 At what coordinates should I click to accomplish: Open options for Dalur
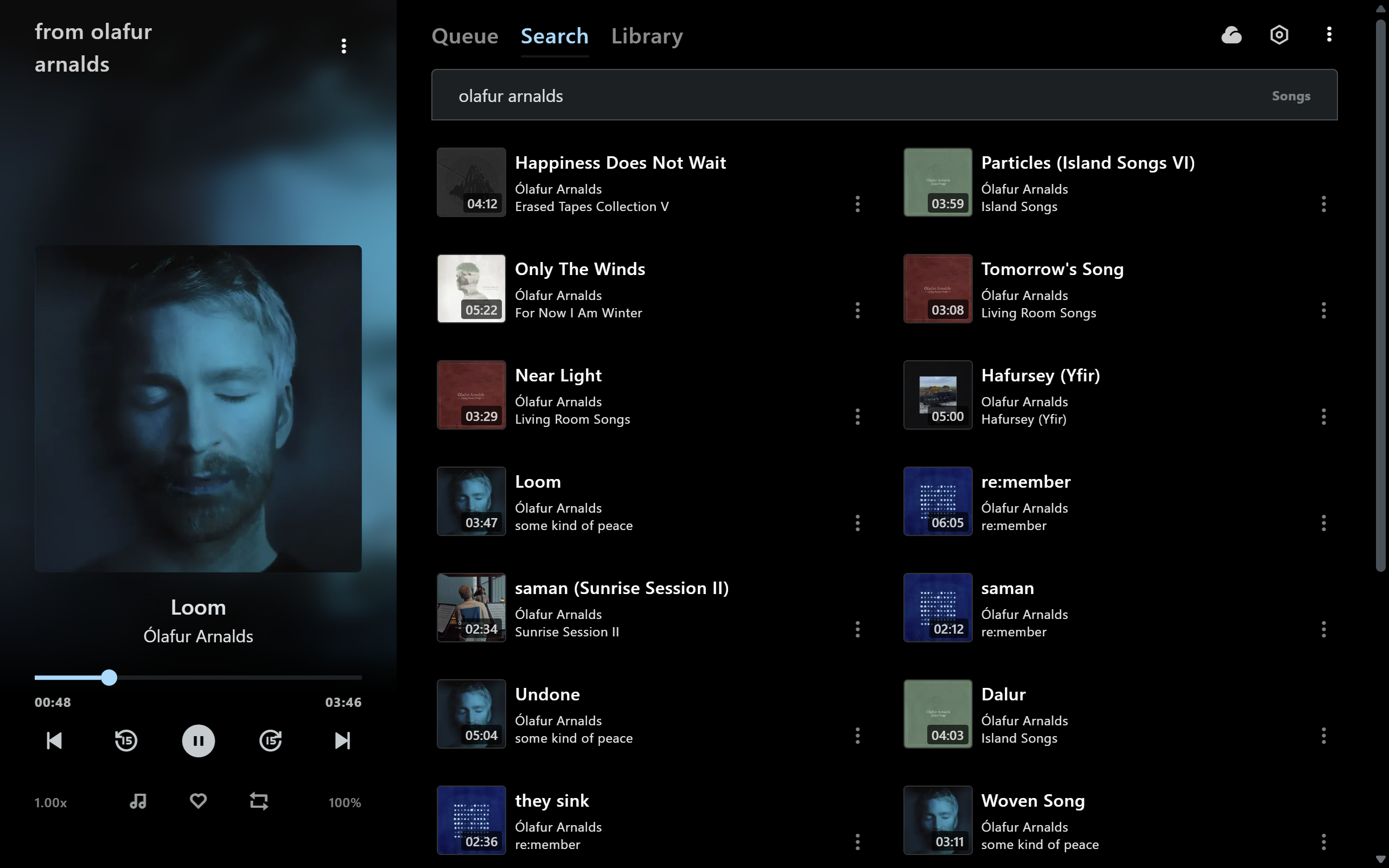(1323, 736)
